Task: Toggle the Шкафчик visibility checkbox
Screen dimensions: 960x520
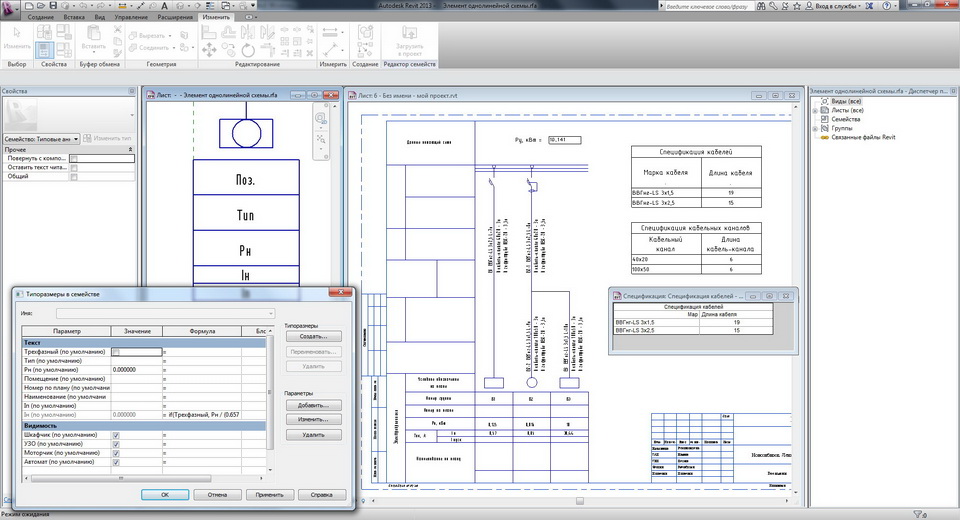Action: [116, 435]
